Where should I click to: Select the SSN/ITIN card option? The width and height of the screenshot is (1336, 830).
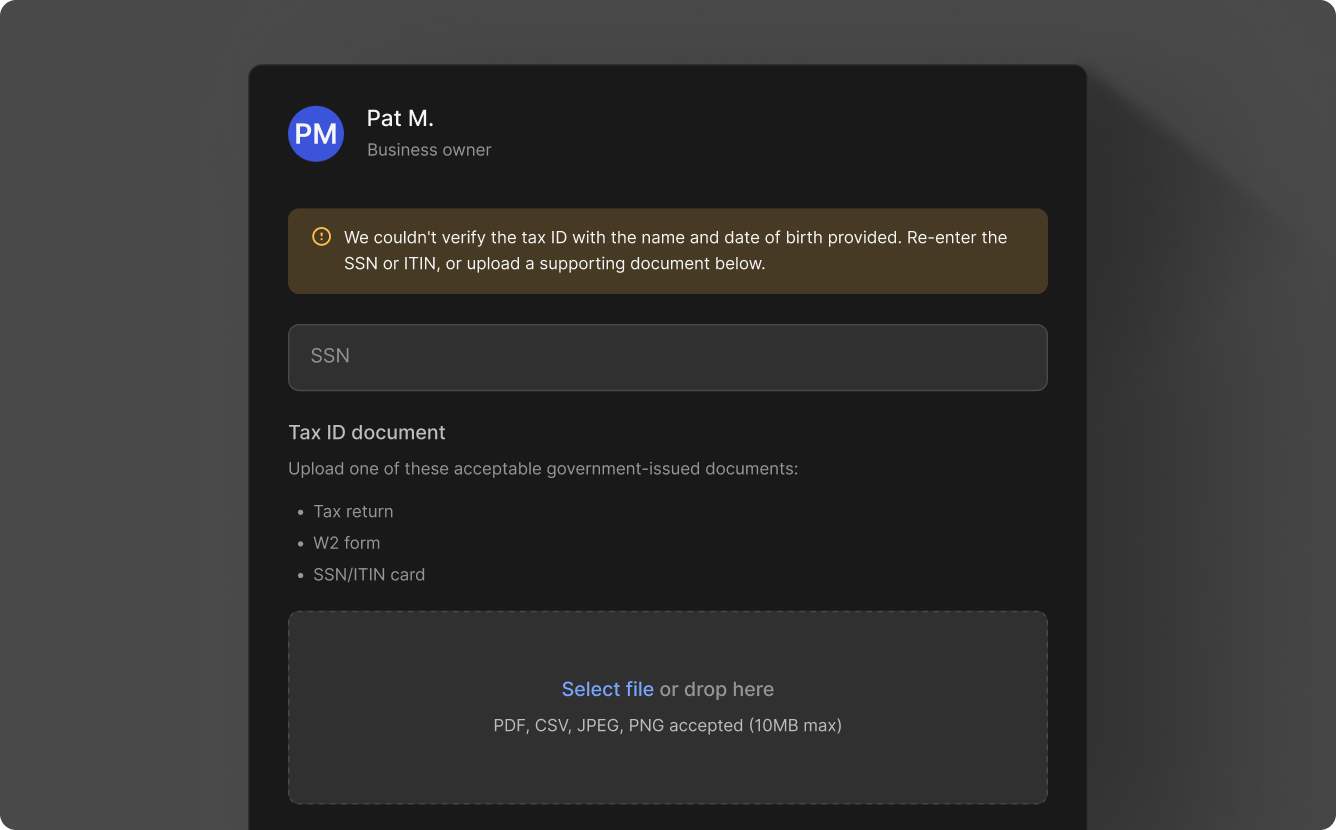tap(369, 574)
